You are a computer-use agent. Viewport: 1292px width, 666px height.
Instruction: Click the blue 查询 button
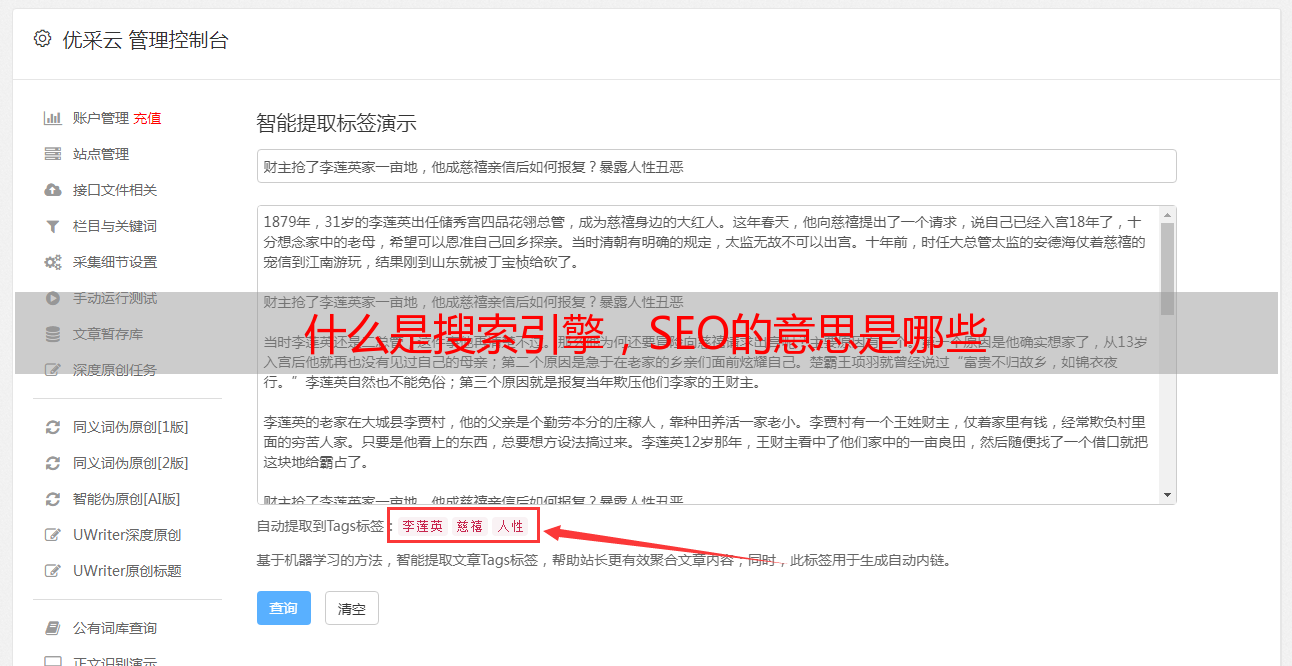(284, 608)
